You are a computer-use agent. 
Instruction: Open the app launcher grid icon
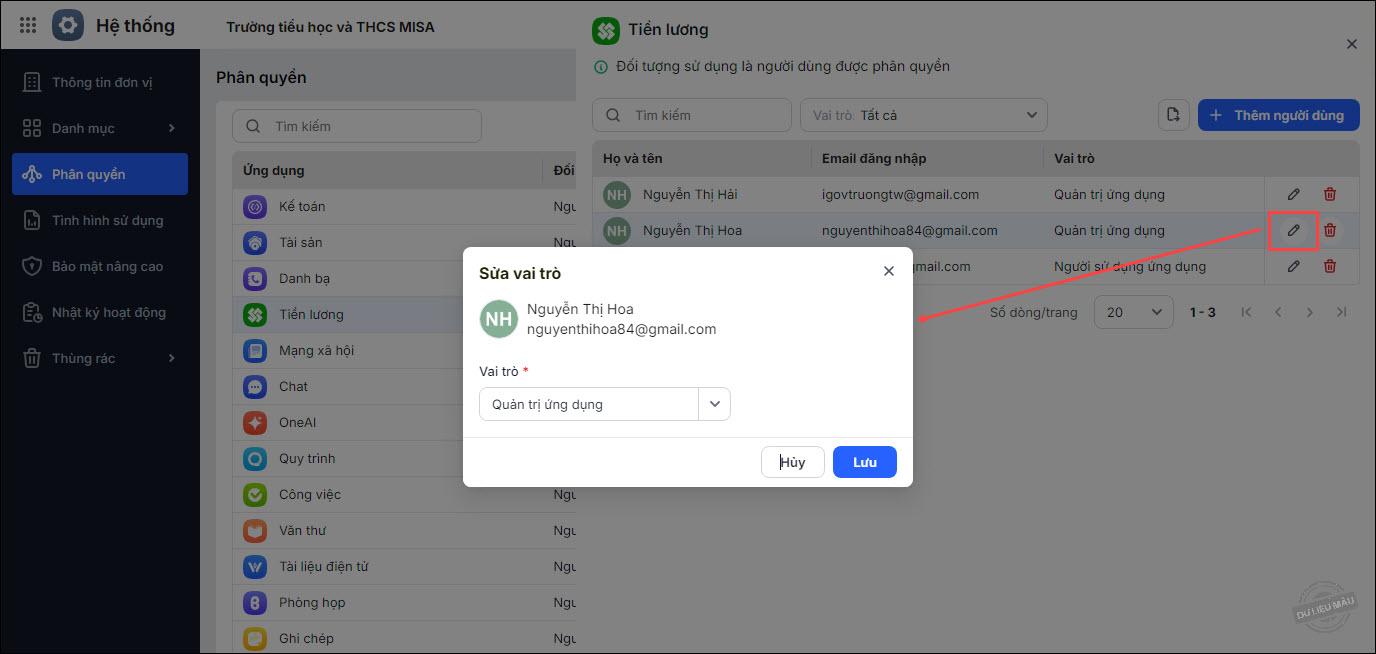pyautogui.click(x=28, y=26)
